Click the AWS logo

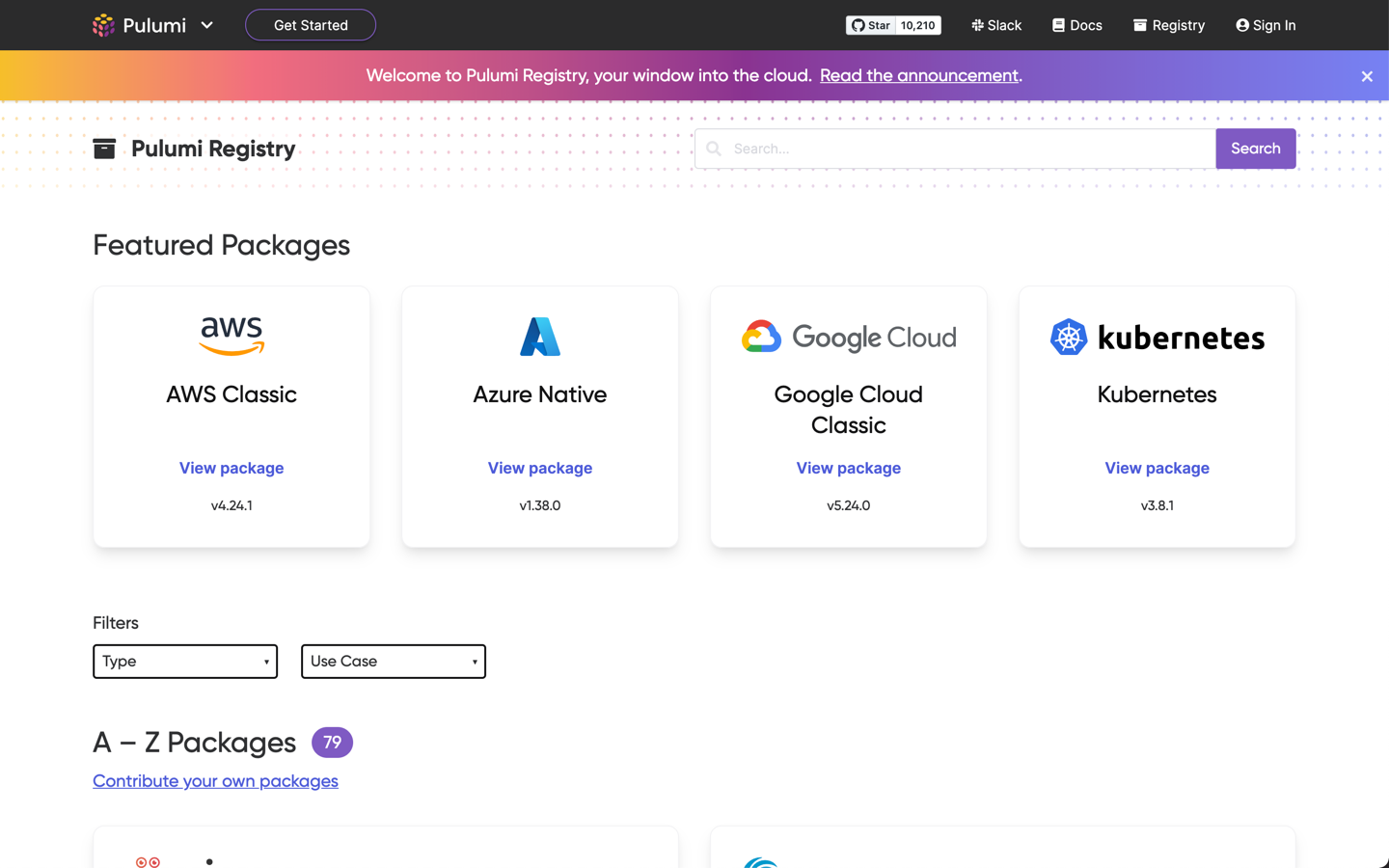(231, 337)
